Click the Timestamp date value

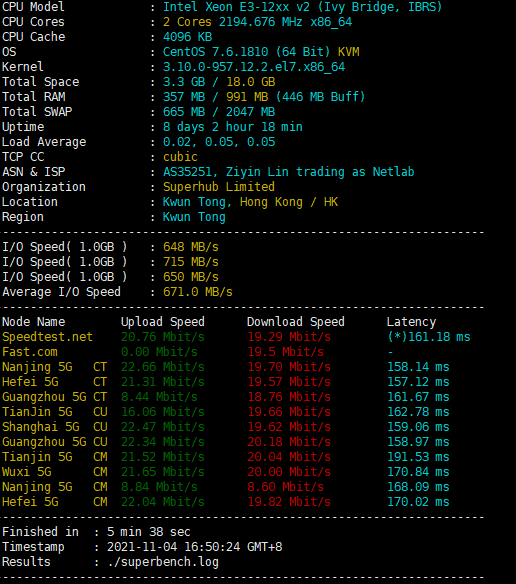point(194,547)
